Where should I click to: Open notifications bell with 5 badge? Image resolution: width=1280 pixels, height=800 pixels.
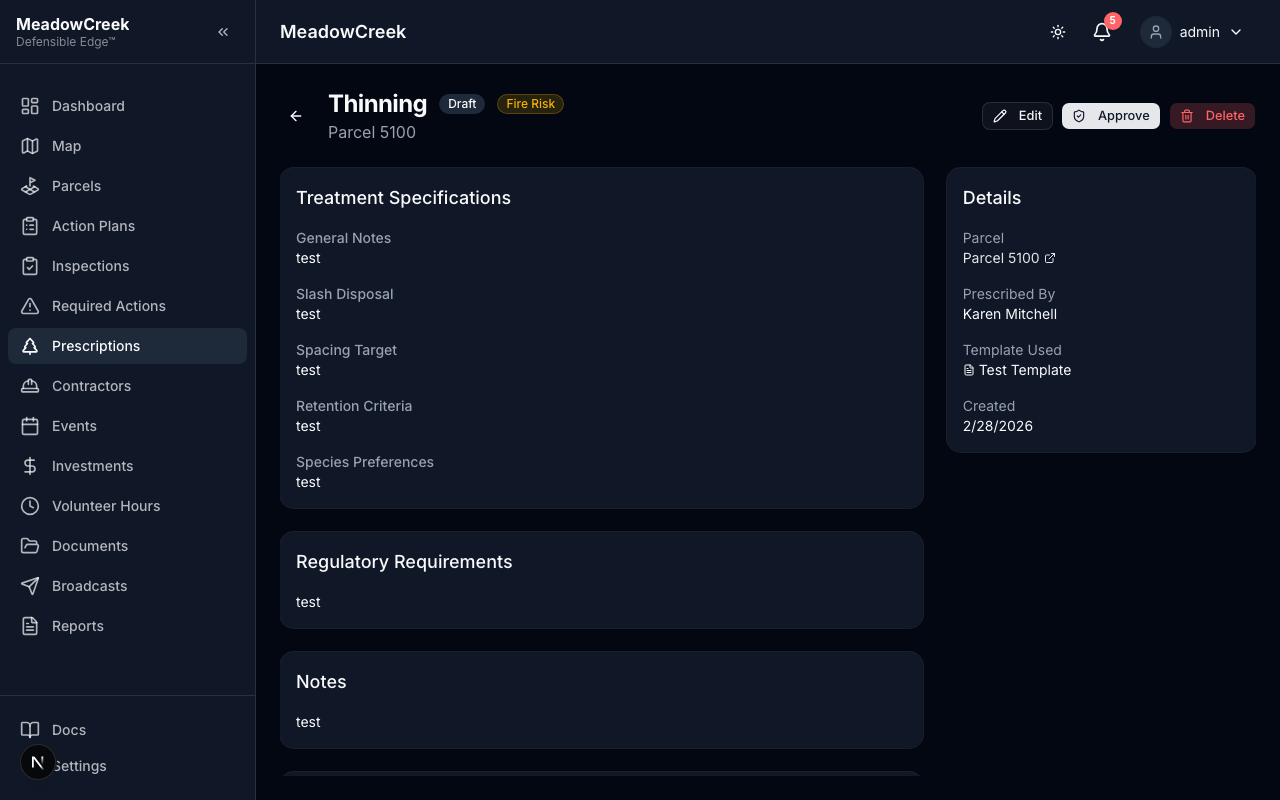1102,32
